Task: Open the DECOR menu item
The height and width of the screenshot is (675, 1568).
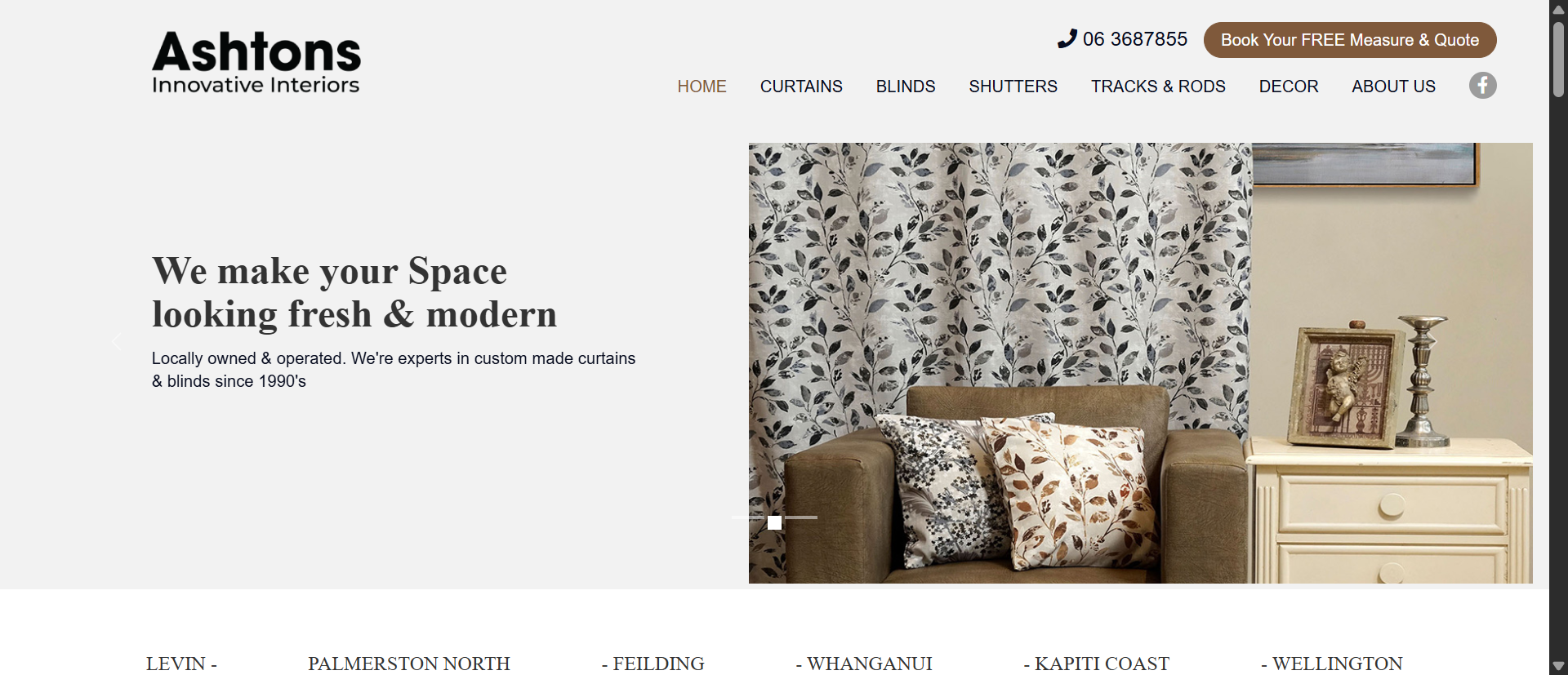Action: click(x=1289, y=87)
